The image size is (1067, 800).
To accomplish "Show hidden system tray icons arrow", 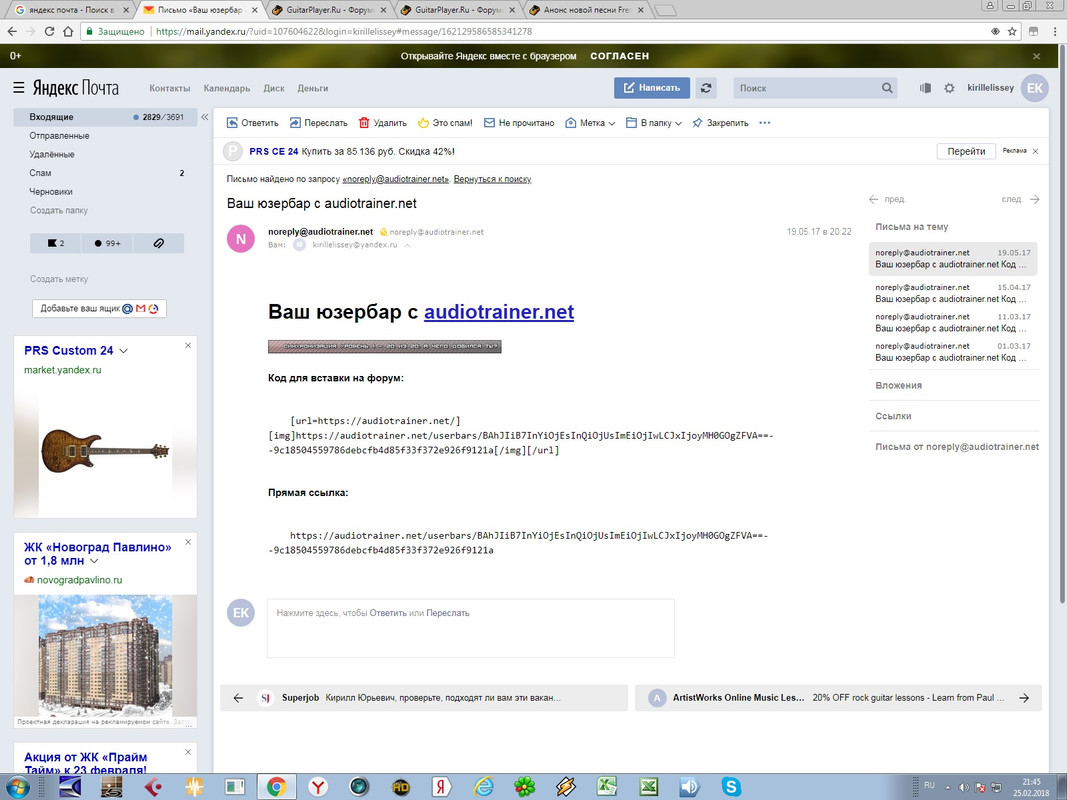I will (948, 788).
